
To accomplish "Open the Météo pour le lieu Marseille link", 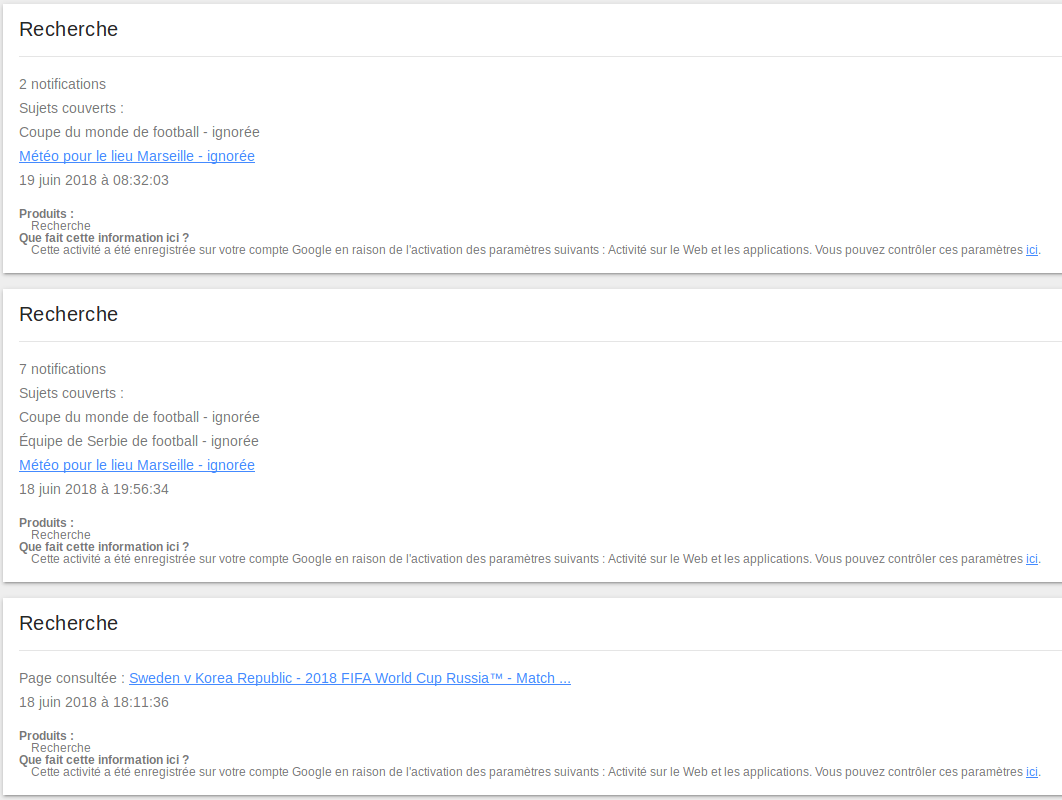I will 136,156.
